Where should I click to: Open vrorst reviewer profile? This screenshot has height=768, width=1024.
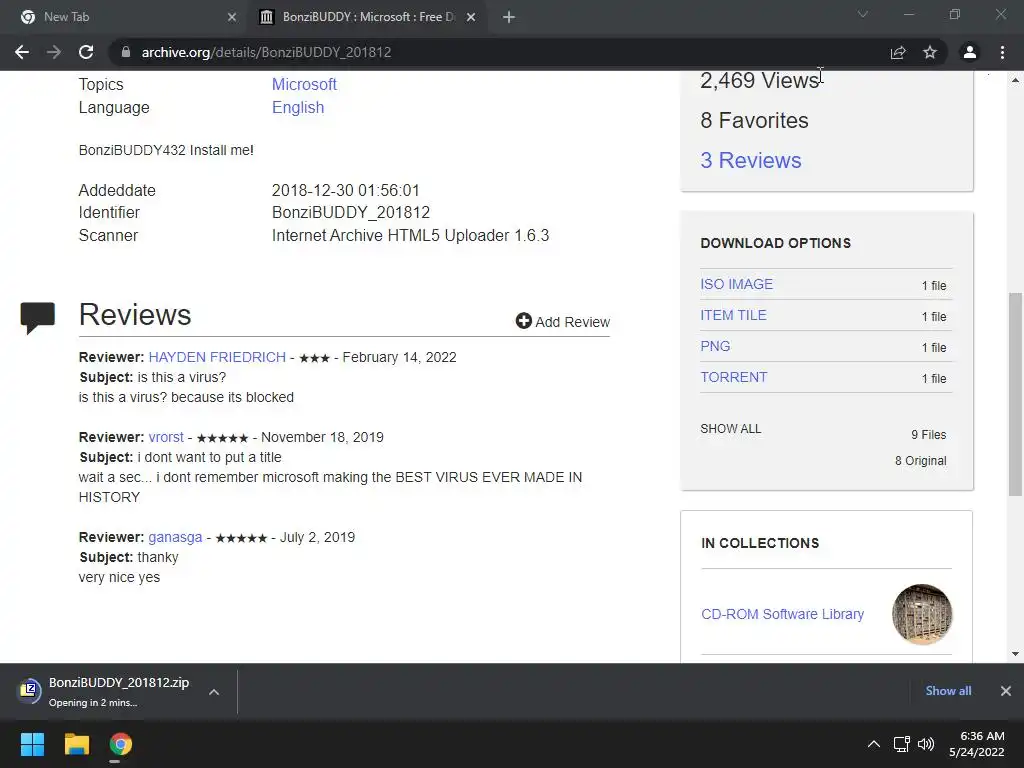166,437
